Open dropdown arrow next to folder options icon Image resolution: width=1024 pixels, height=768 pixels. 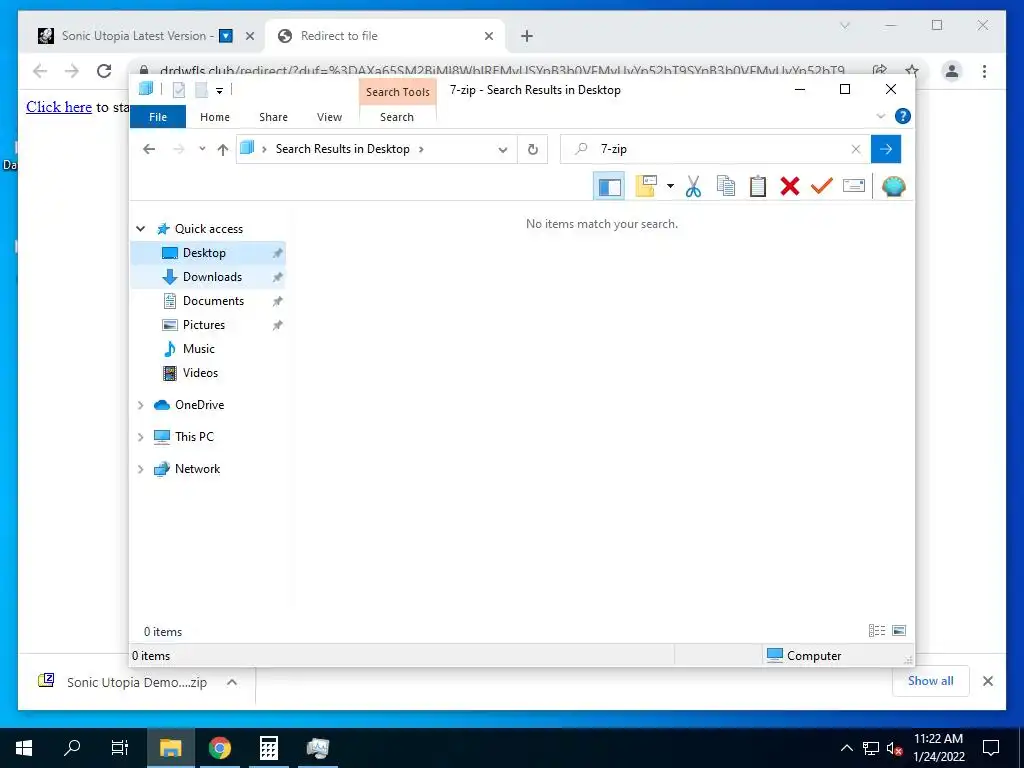670,187
